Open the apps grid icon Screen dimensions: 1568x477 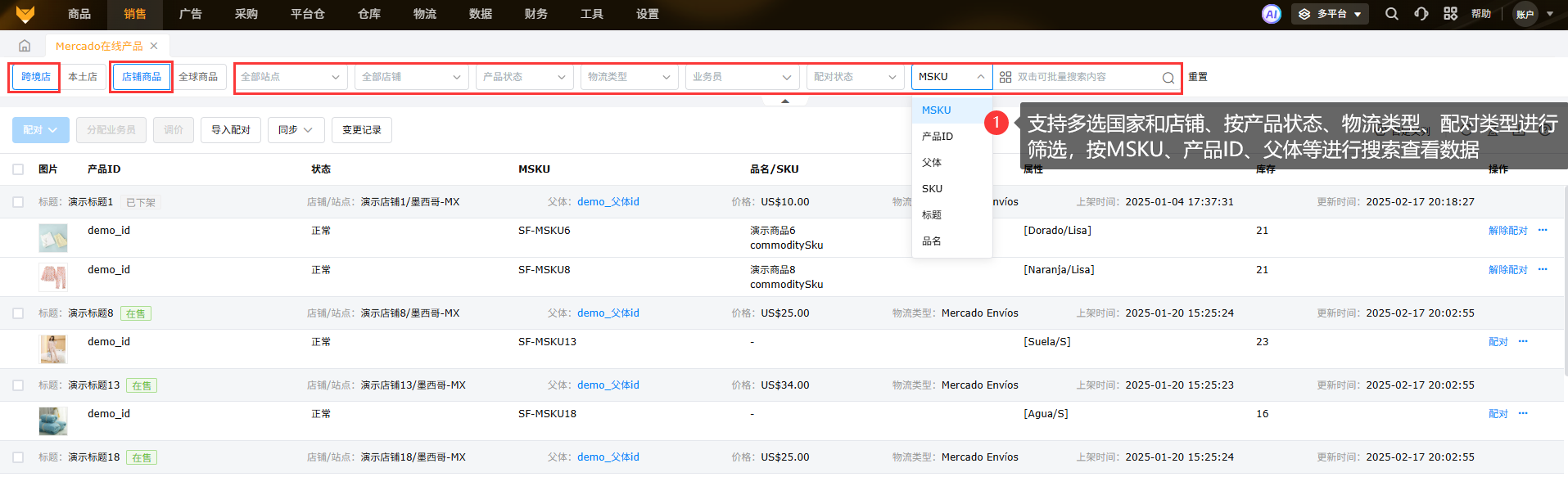(1450, 14)
